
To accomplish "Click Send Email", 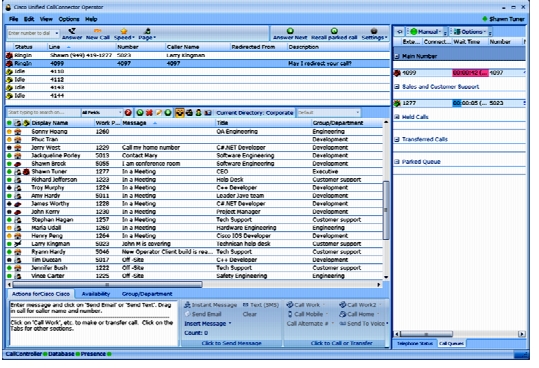I will 203,314.
